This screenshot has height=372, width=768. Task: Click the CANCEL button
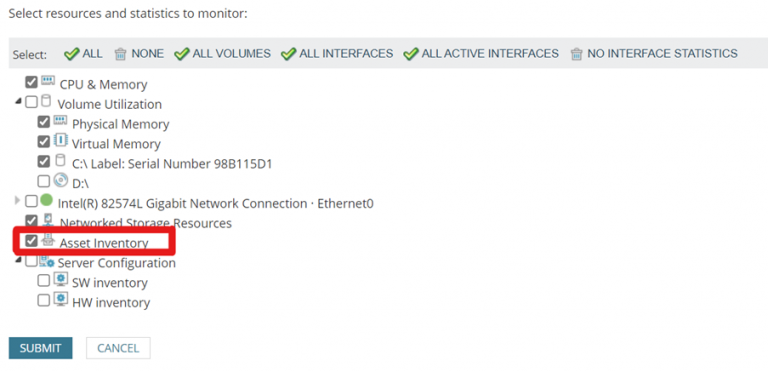tap(118, 348)
